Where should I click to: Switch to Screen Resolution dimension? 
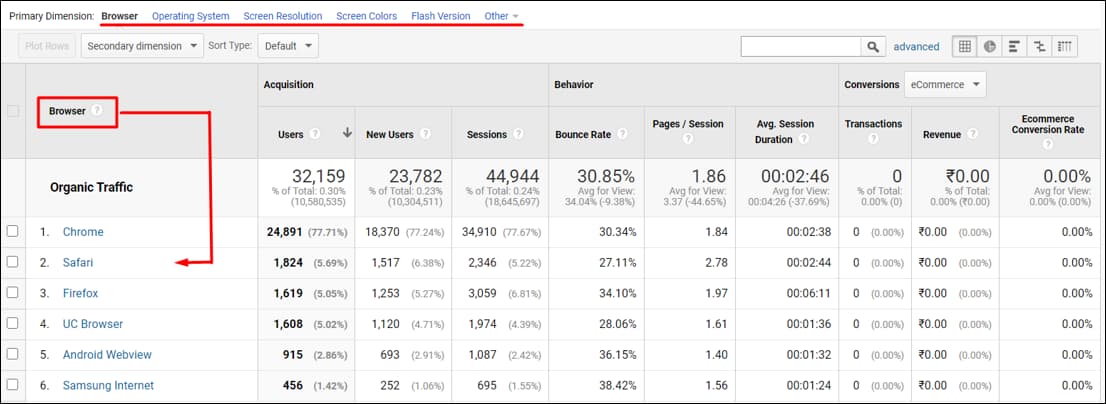pyautogui.click(x=282, y=16)
